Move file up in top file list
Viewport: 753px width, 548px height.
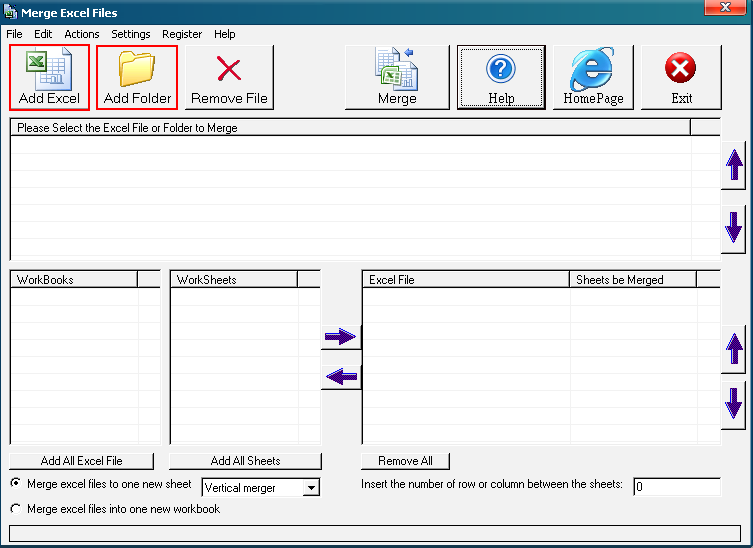pyautogui.click(x=734, y=165)
